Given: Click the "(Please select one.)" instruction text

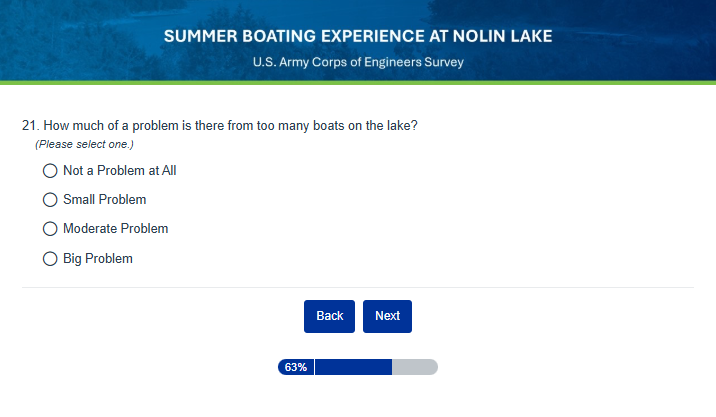Looking at the screenshot, I should pyautogui.click(x=84, y=144).
